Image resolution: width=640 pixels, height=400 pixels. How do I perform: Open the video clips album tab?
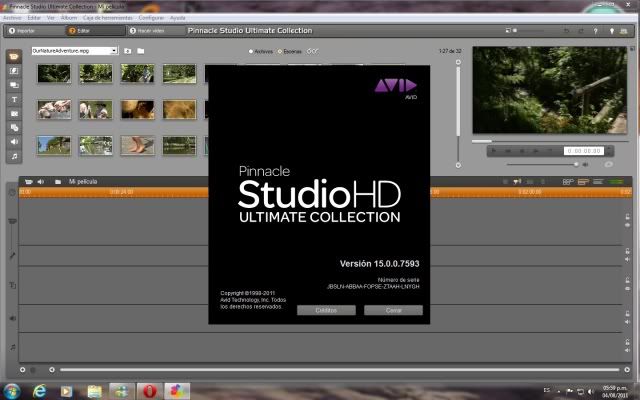(15, 57)
